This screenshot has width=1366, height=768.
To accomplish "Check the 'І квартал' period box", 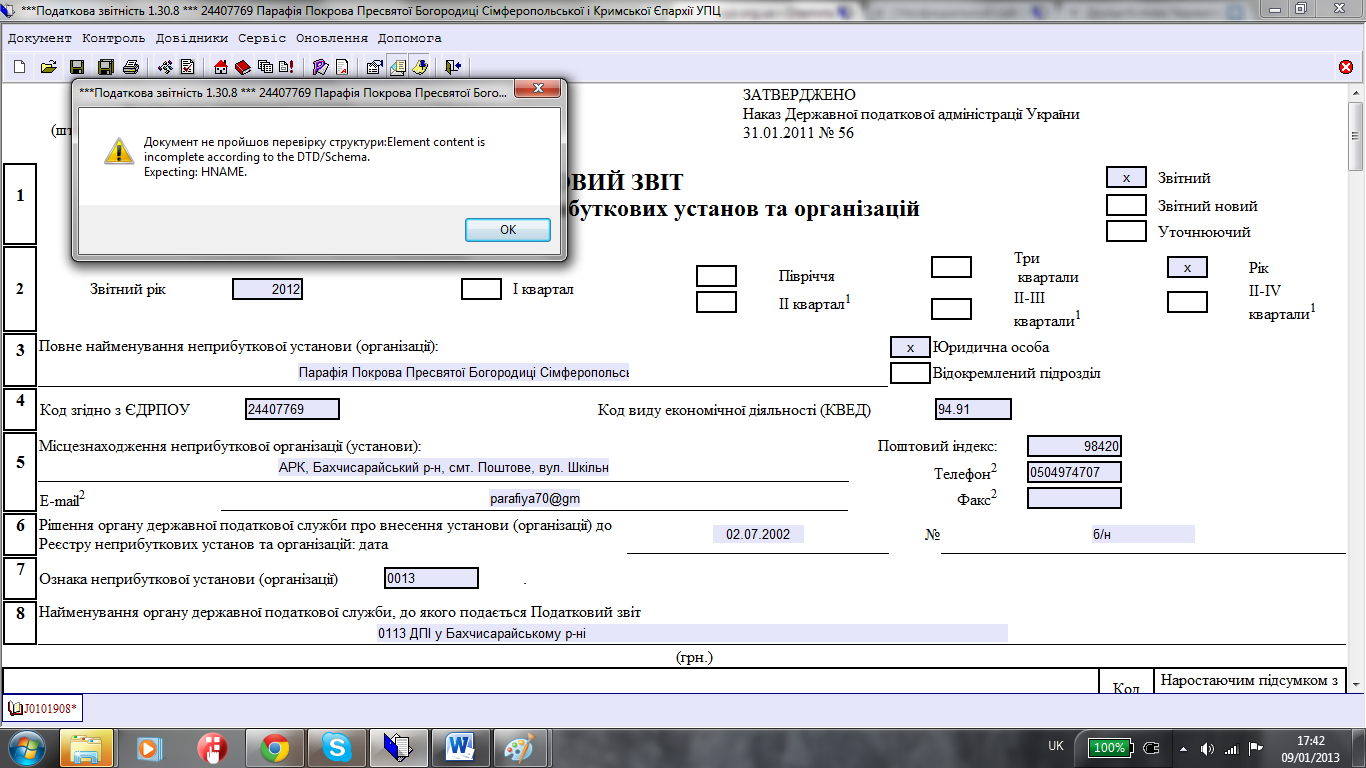I will click(x=481, y=289).
